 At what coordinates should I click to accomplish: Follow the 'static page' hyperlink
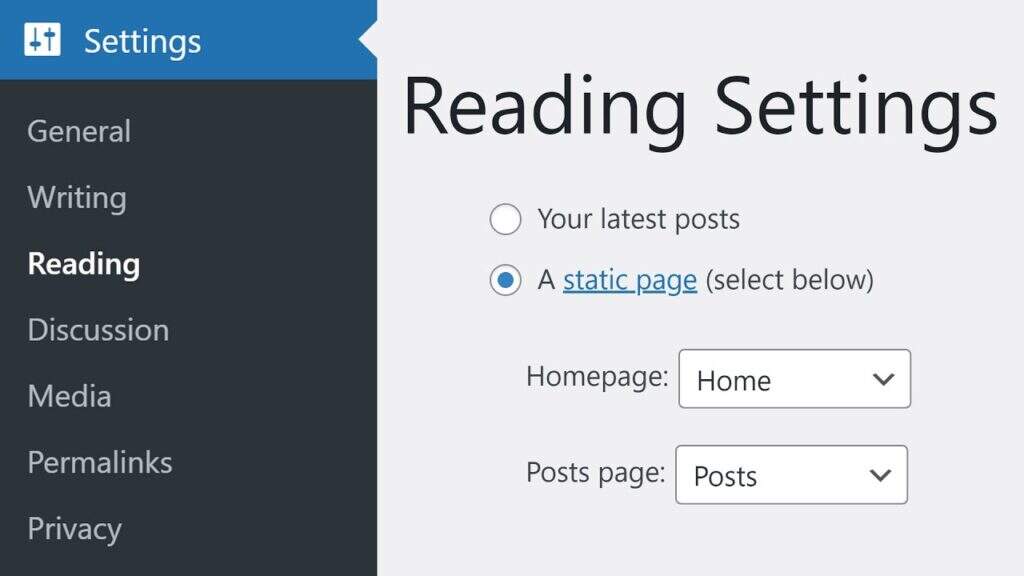(x=630, y=280)
